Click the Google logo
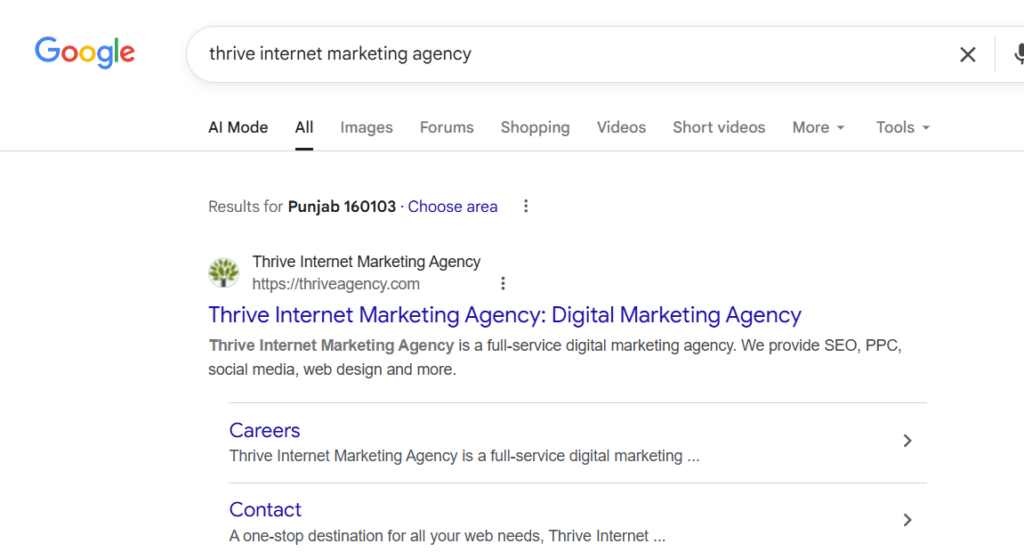Screen dimensions: 1024x560 pos(85,52)
